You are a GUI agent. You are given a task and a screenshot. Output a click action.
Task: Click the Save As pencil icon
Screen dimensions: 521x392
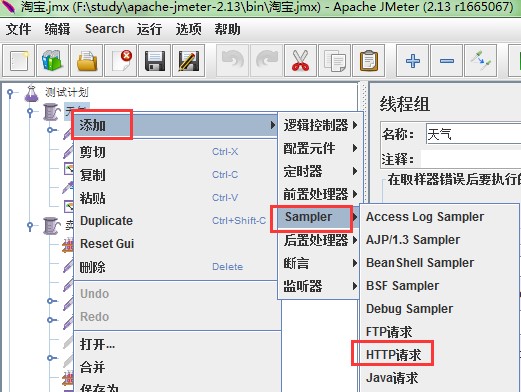(x=189, y=61)
